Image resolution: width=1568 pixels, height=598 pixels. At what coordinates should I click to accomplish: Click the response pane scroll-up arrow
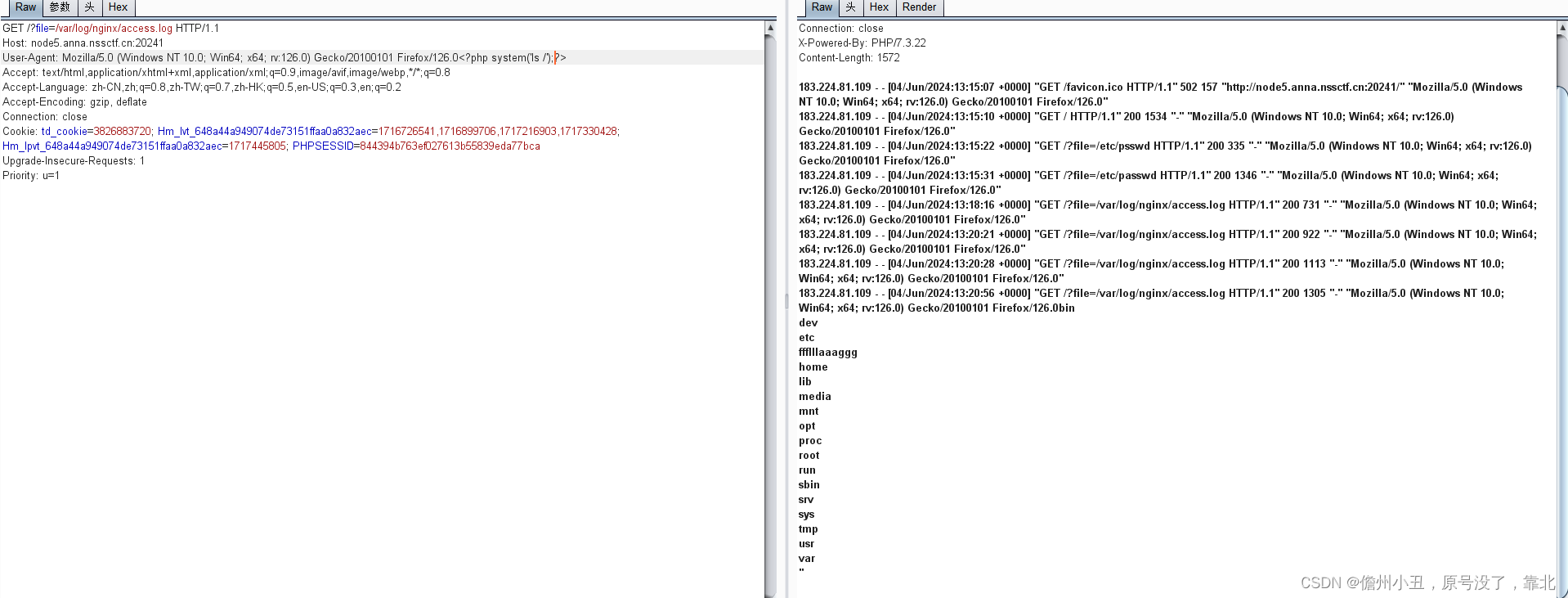click(1562, 28)
